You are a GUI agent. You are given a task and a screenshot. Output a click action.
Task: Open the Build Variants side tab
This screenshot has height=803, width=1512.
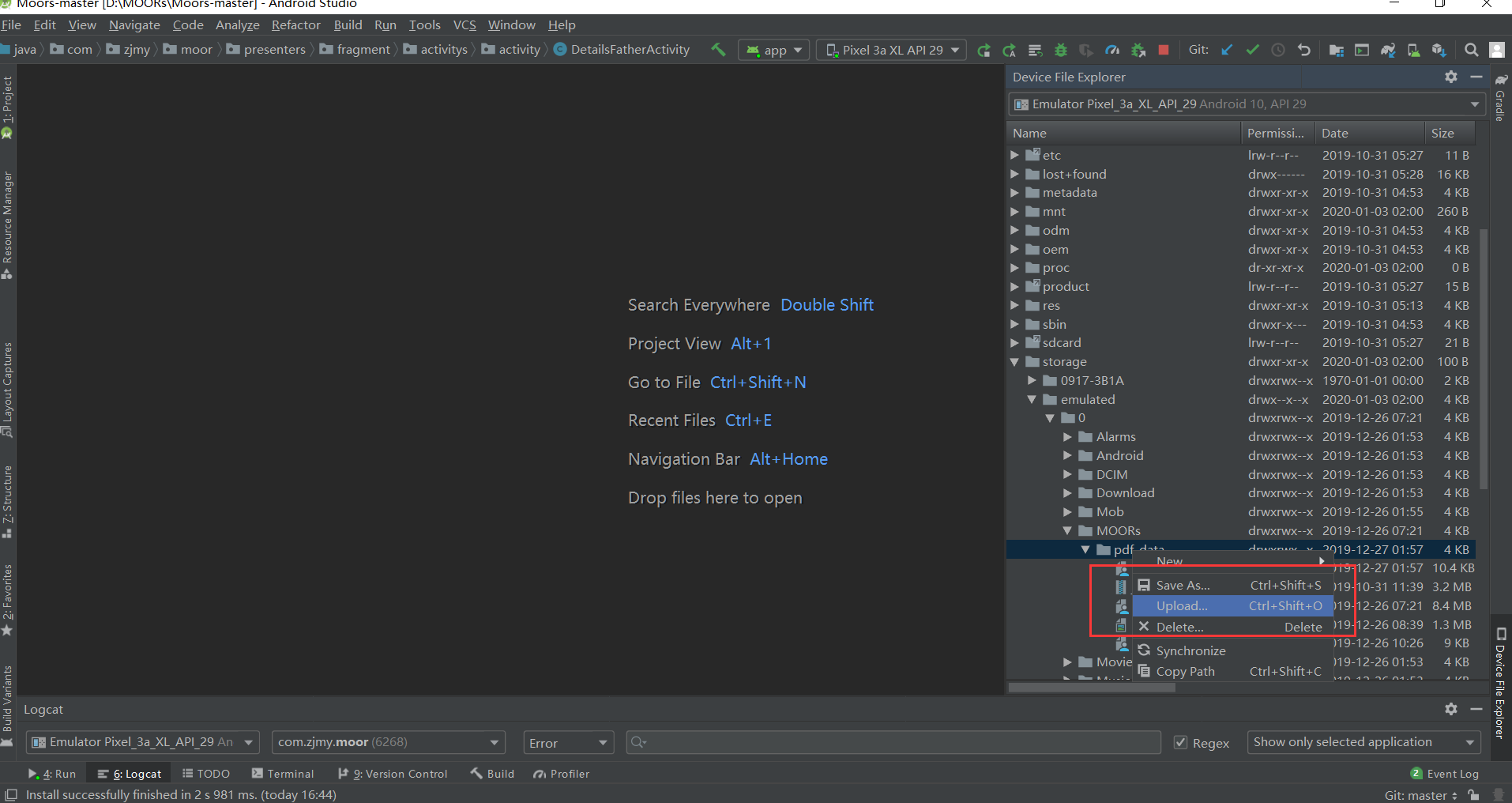click(8, 705)
